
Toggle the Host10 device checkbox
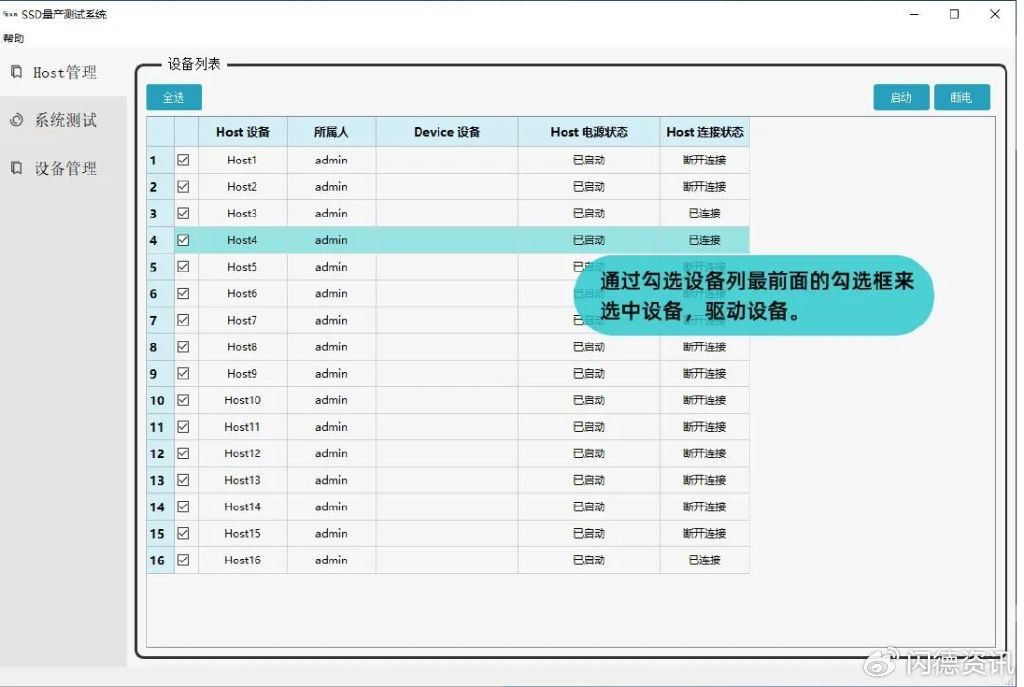tap(184, 400)
